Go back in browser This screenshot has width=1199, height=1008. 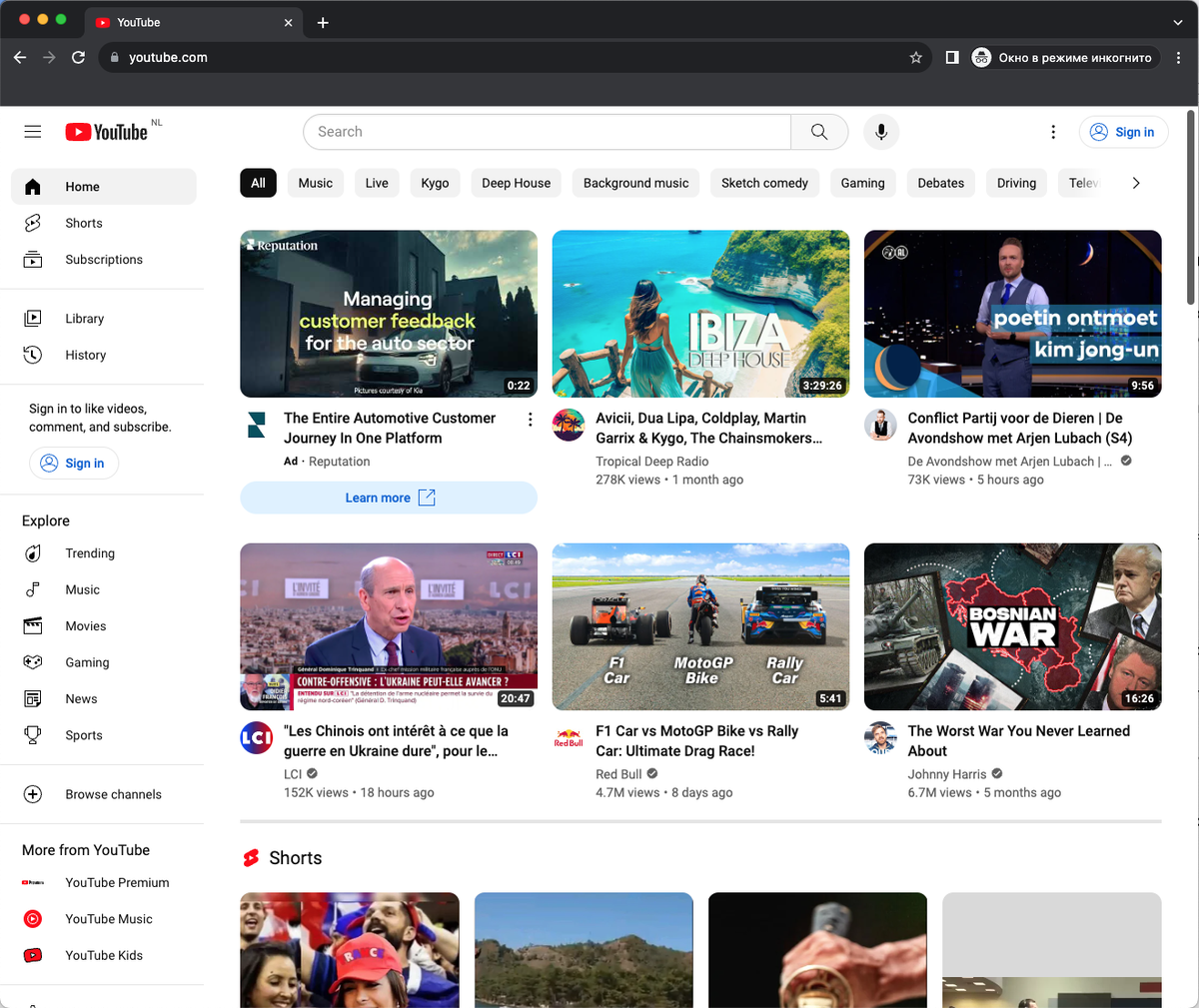(20, 57)
